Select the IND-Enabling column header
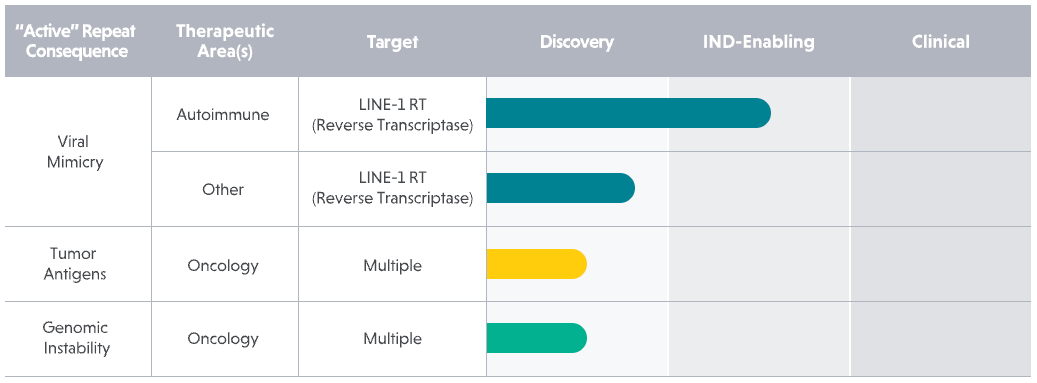Screen dimensions: 1037x383 coord(759,42)
